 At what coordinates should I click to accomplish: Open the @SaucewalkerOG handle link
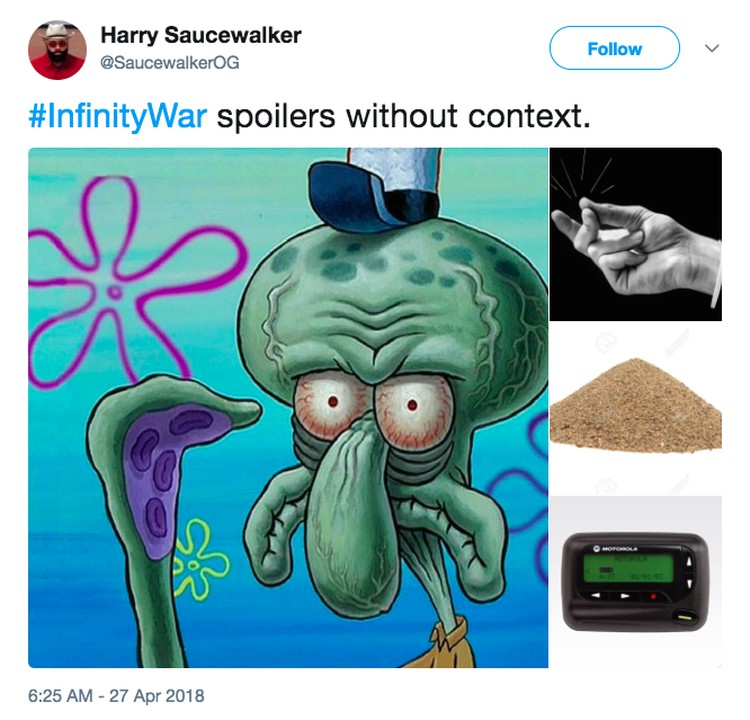tap(170, 63)
